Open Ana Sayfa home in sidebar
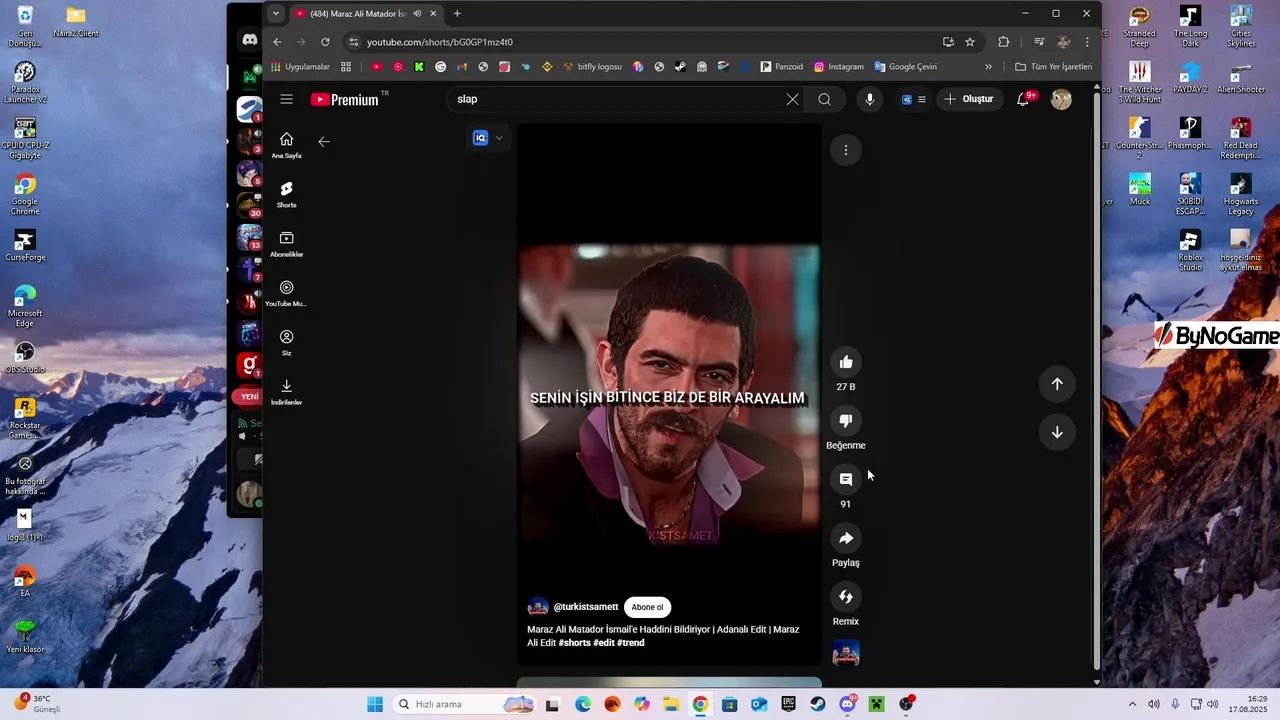The width and height of the screenshot is (1280, 720). [x=287, y=145]
